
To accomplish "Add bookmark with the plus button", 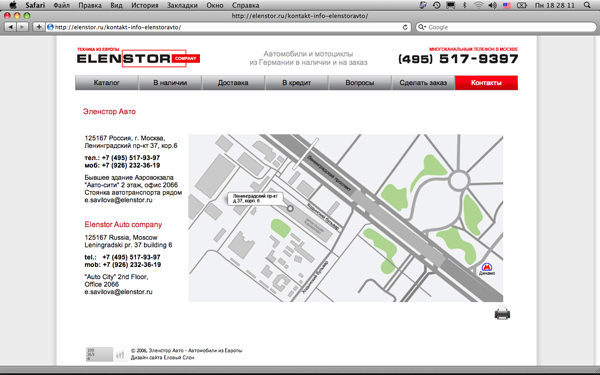I will coord(38,27).
